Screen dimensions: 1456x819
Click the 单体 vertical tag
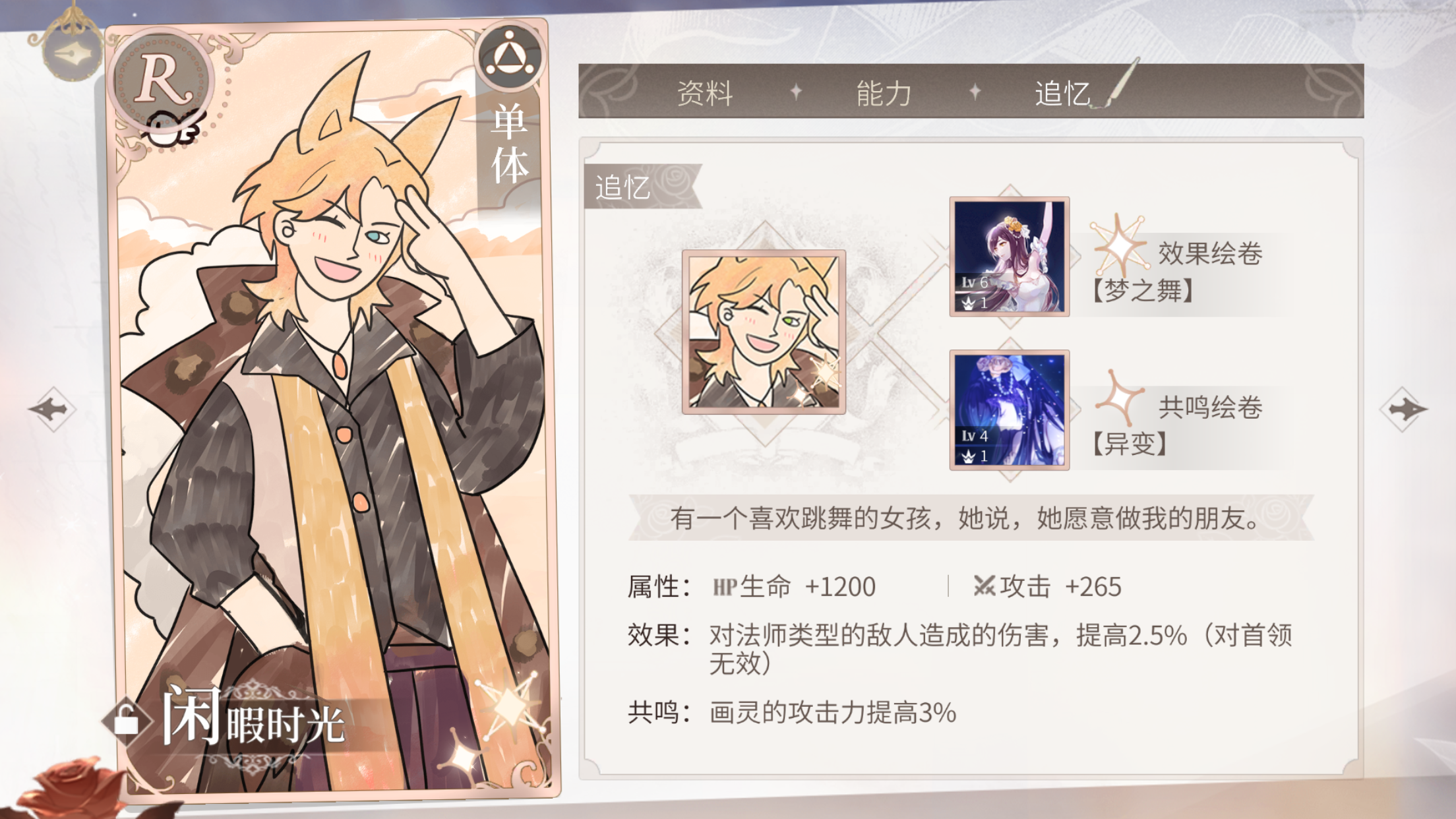click(x=510, y=143)
